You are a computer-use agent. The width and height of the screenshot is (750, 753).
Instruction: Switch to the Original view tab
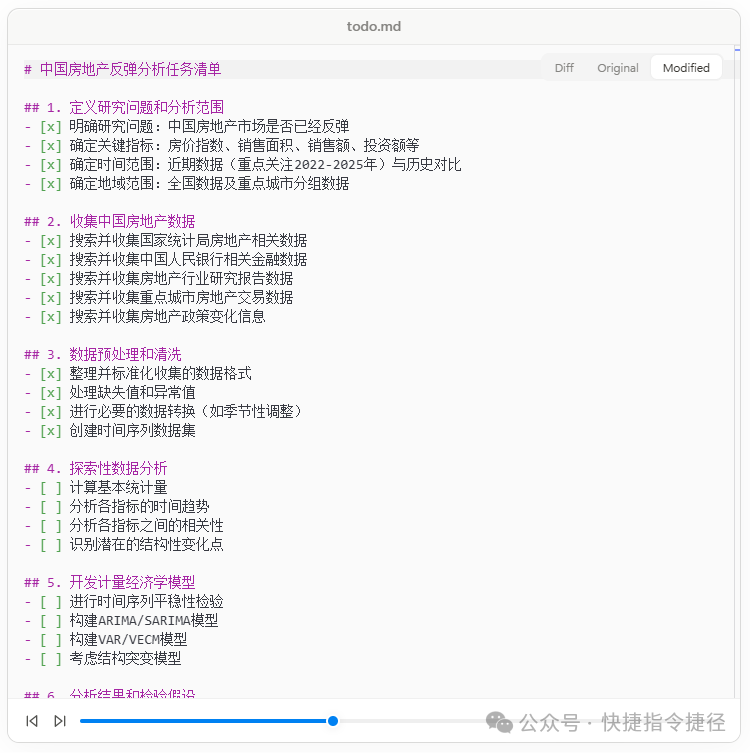(x=617, y=68)
